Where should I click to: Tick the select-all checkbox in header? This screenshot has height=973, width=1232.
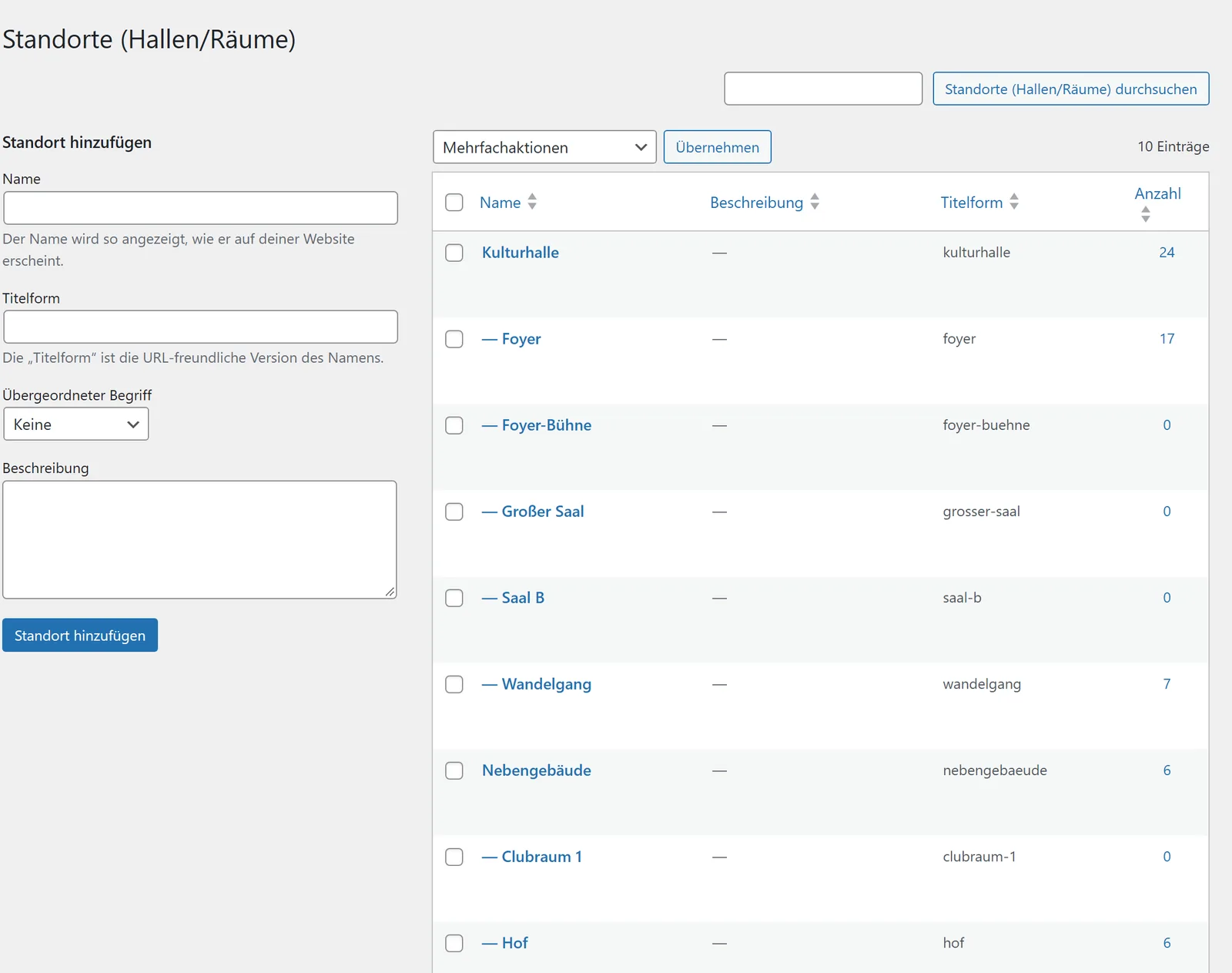[x=454, y=202]
